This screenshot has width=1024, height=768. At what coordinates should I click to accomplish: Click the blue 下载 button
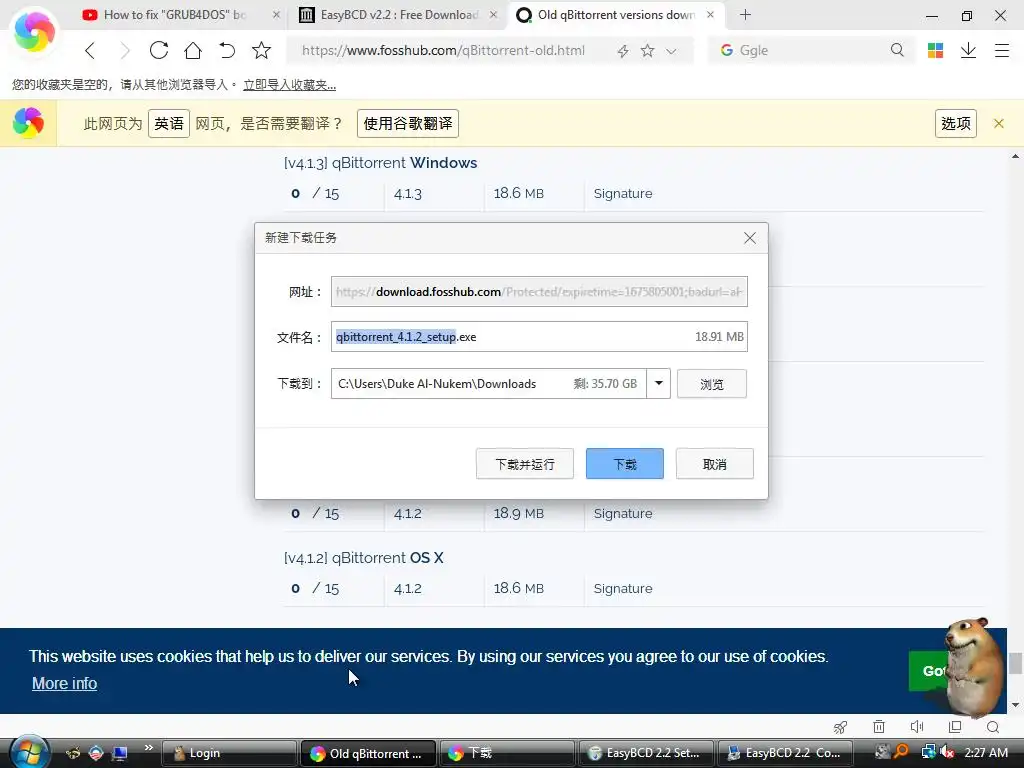tap(624, 464)
